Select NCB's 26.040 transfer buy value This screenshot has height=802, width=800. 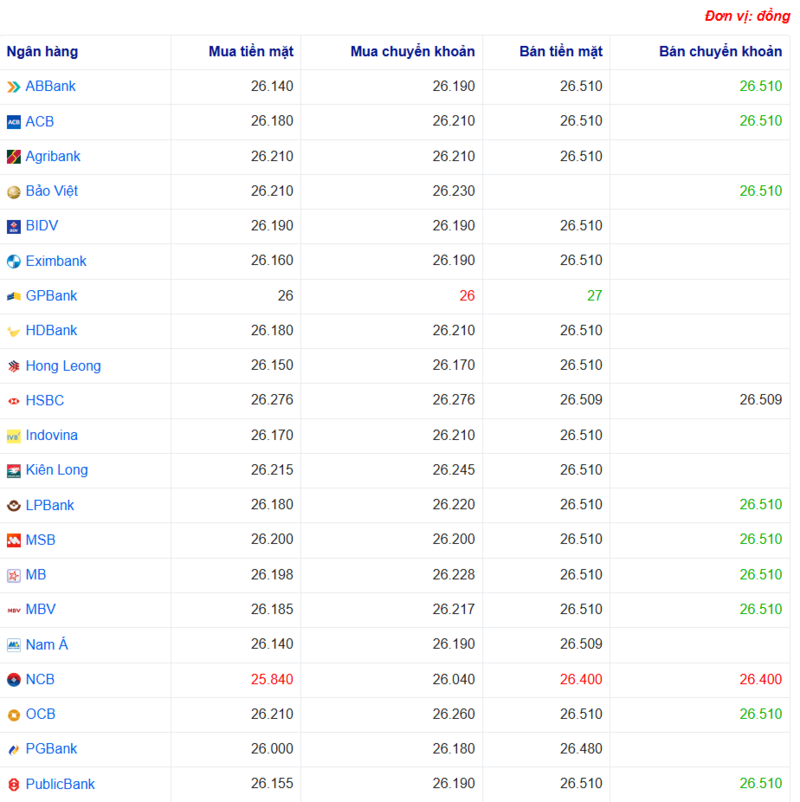[454, 679]
